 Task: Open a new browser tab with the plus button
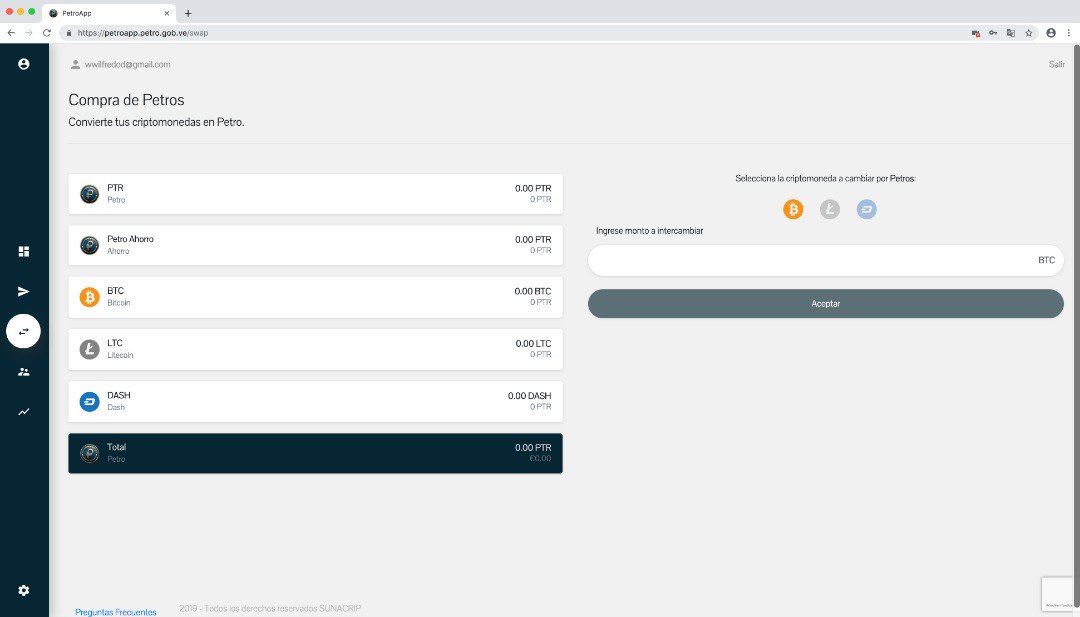(188, 13)
